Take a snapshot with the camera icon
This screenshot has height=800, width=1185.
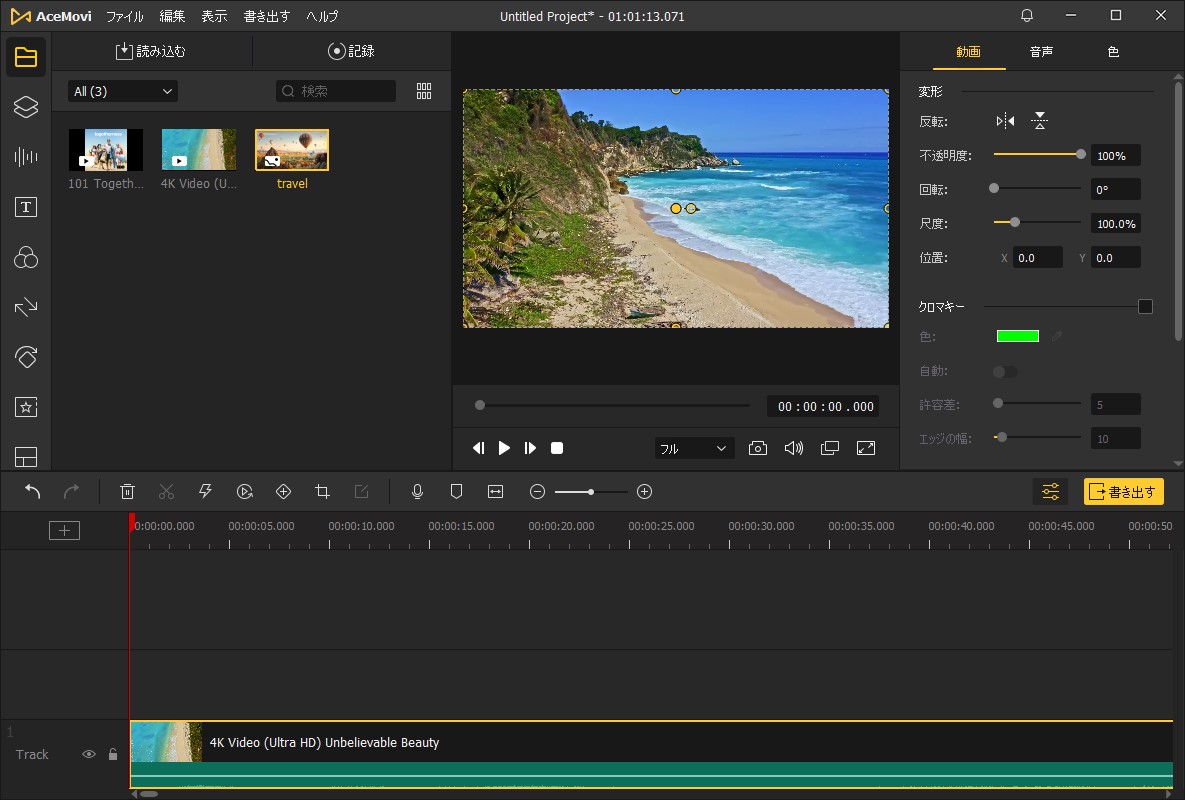pyautogui.click(x=758, y=448)
